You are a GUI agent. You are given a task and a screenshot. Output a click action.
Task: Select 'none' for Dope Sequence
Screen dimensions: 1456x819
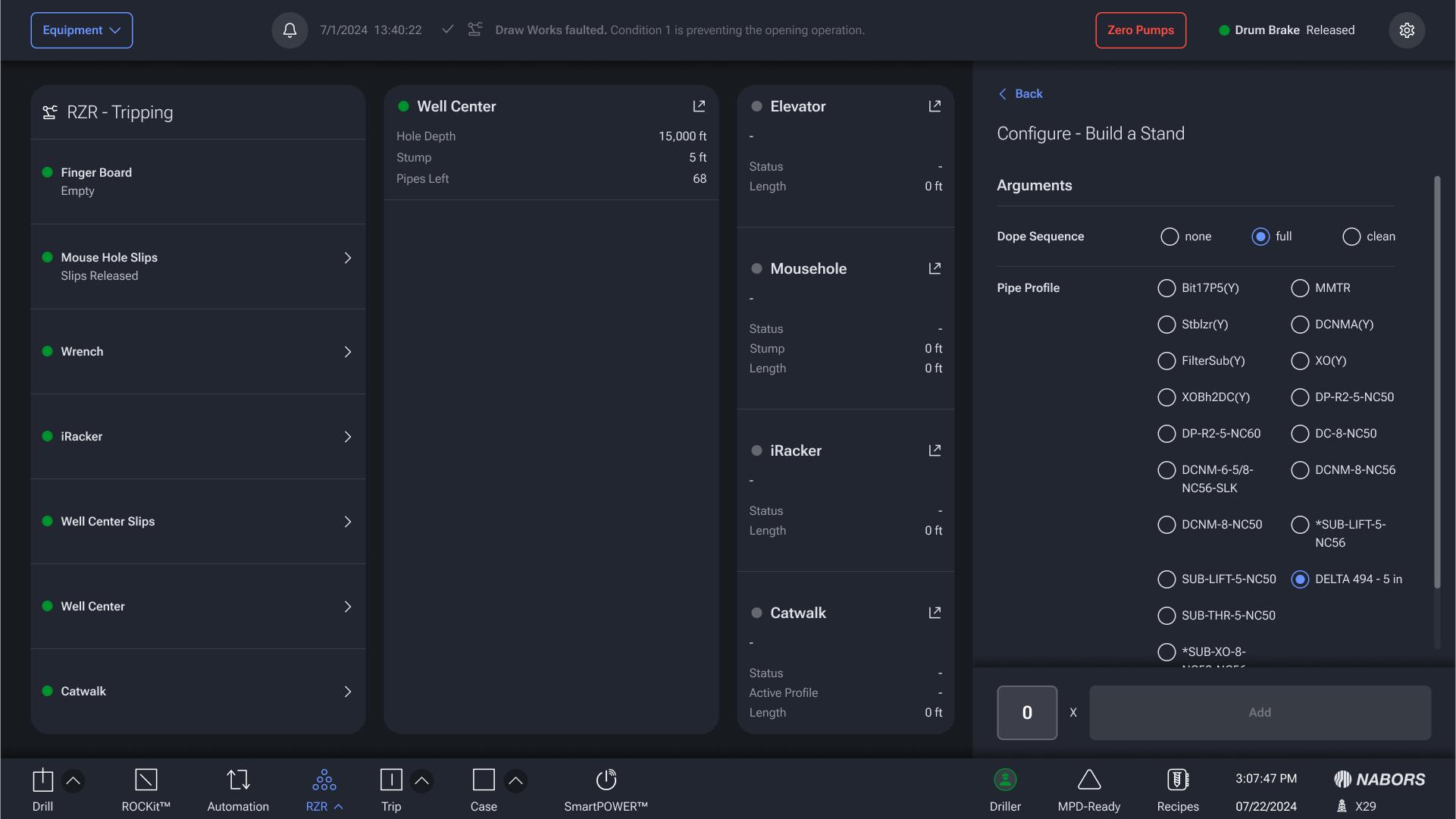click(1169, 237)
